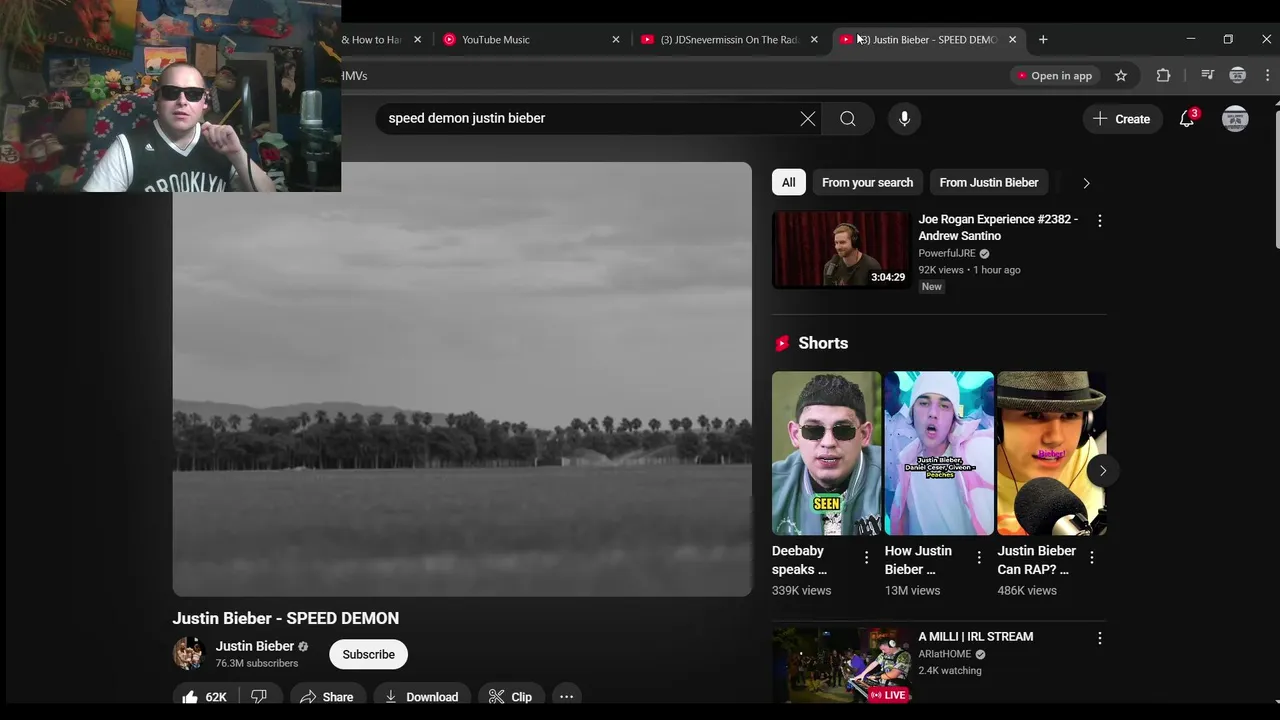The height and width of the screenshot is (720, 1280).
Task: Open the Joe Rogan Experience #2382 title
Action: pyautogui.click(x=998, y=228)
